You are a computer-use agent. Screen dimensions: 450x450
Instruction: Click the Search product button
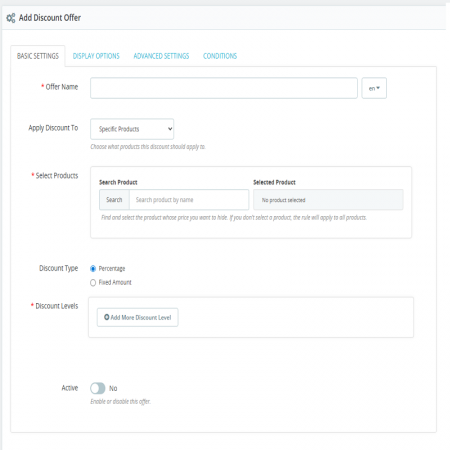pyautogui.click(x=114, y=200)
